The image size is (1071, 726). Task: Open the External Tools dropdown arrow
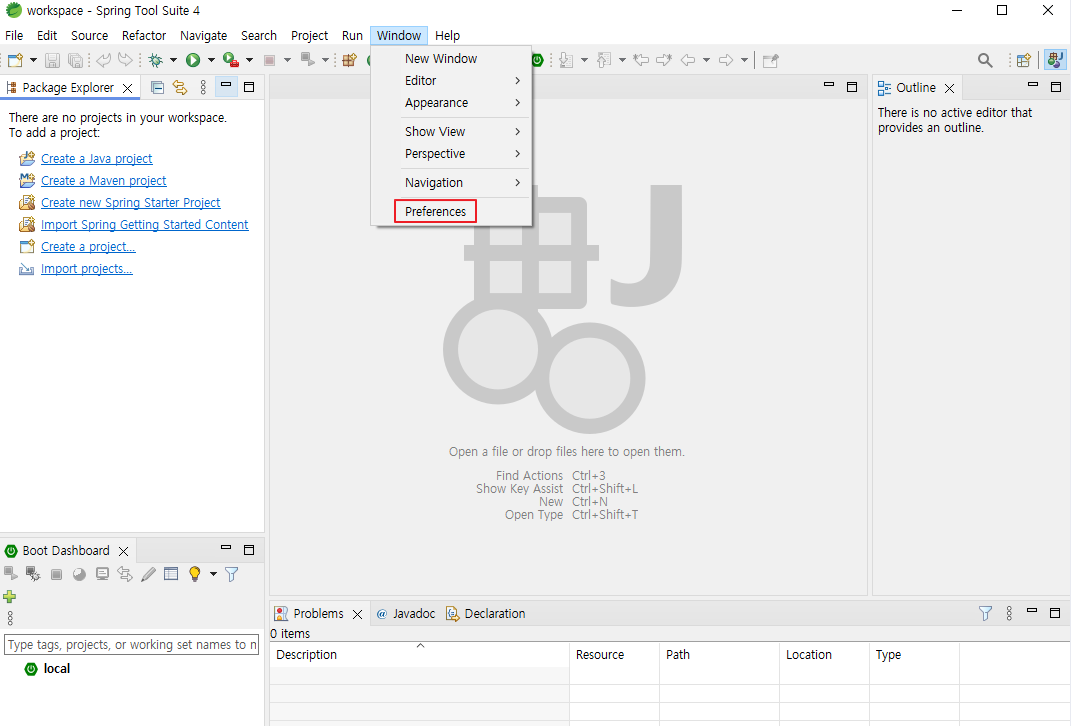pos(249,60)
